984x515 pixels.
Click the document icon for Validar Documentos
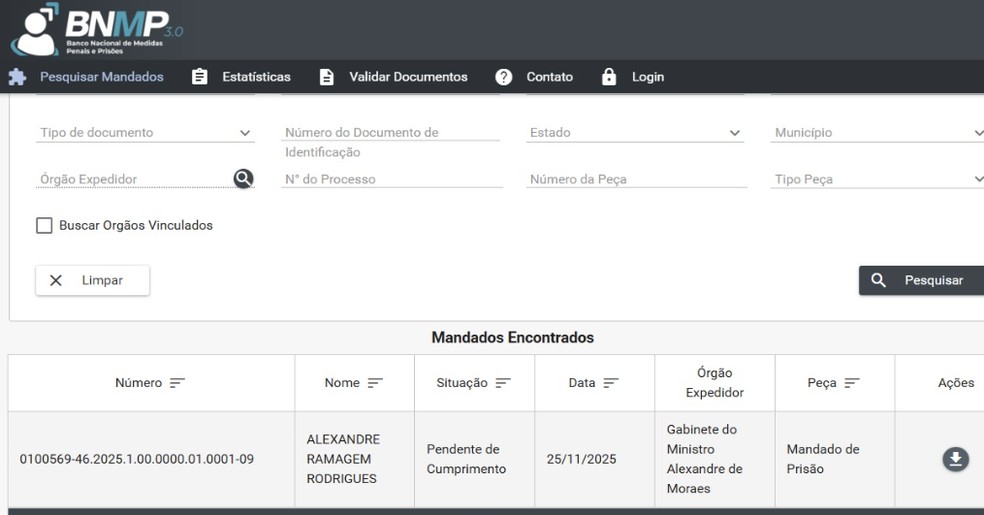[326, 77]
